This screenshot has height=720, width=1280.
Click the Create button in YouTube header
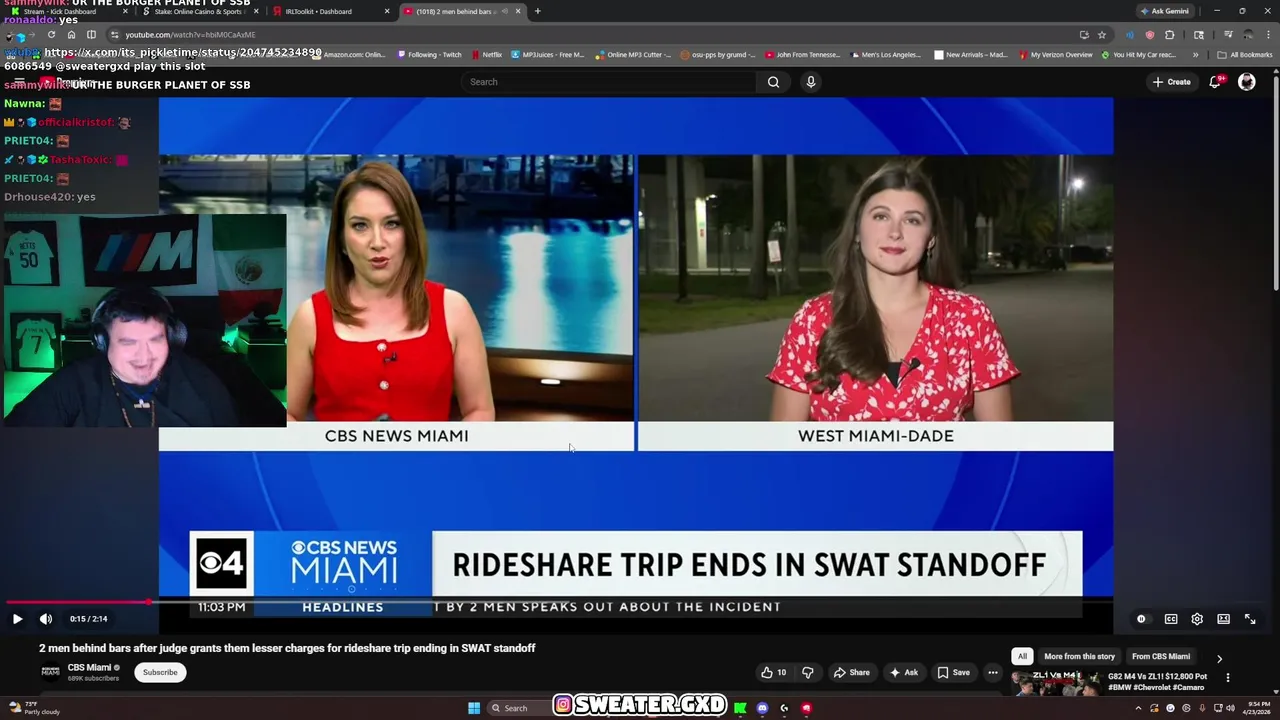coord(1171,82)
